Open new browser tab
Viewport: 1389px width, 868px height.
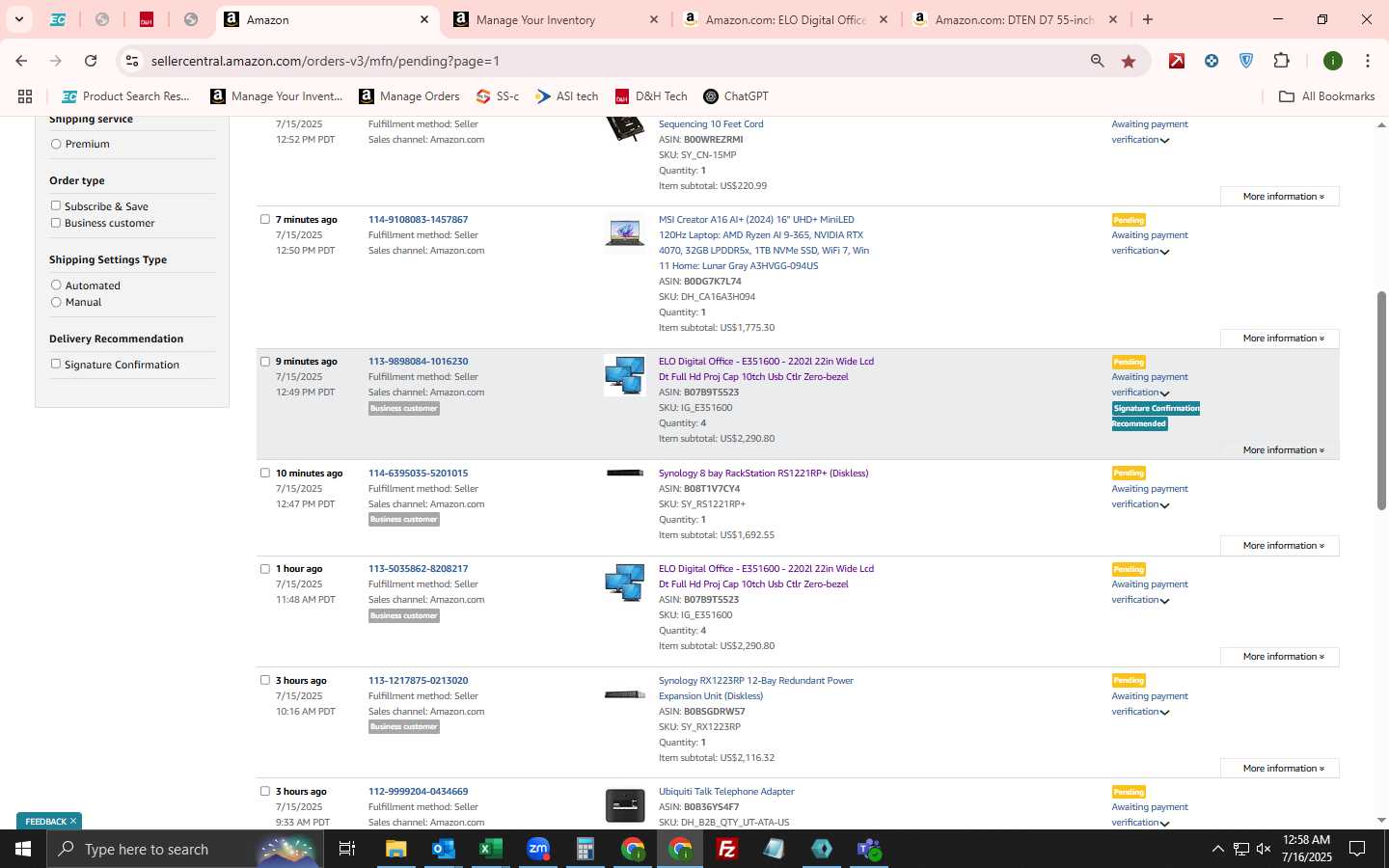(1148, 19)
